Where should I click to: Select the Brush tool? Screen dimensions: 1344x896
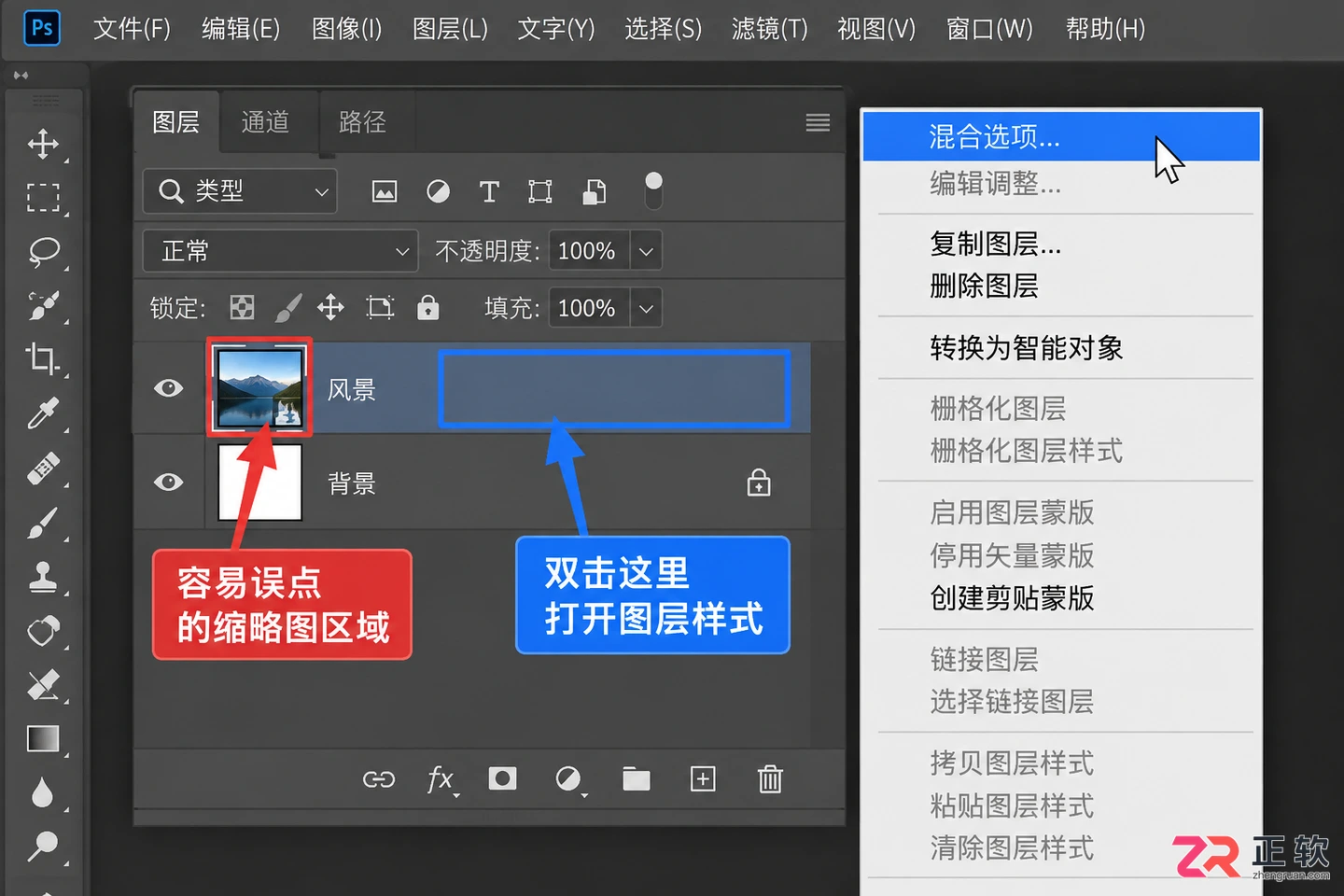coord(43,523)
